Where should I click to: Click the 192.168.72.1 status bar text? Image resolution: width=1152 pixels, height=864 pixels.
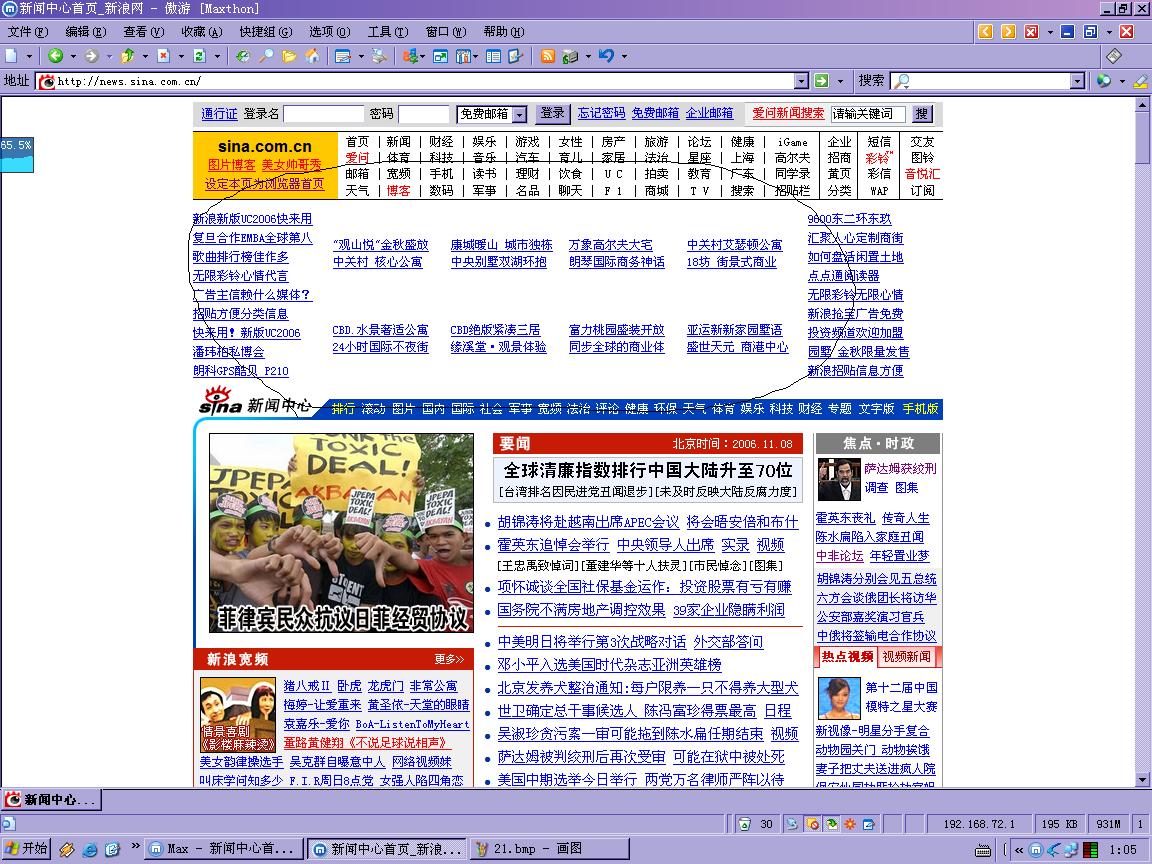(x=979, y=824)
